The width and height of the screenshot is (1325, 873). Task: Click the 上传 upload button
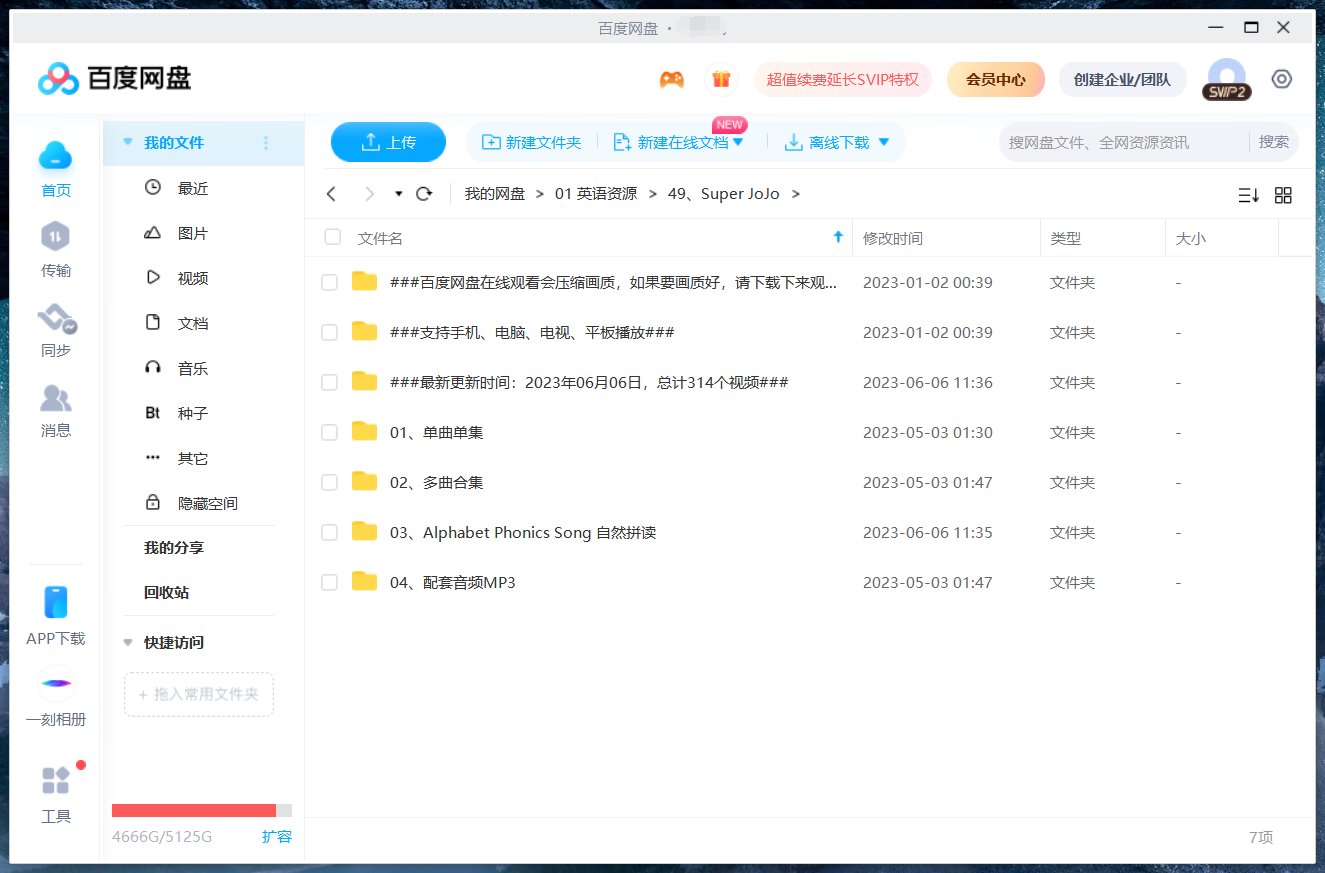(388, 142)
